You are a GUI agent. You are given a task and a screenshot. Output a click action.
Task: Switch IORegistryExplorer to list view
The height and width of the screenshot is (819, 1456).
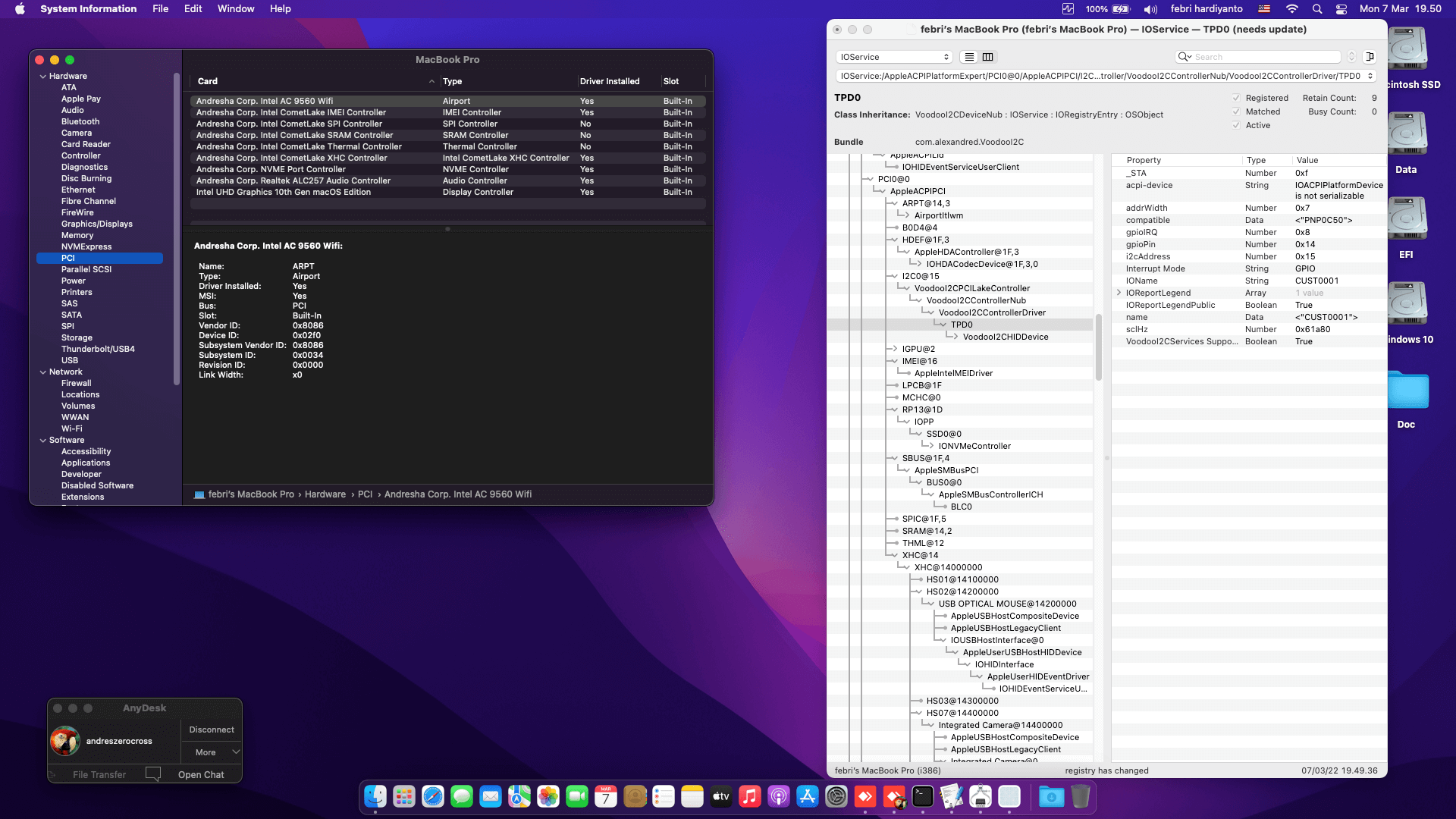pos(969,57)
